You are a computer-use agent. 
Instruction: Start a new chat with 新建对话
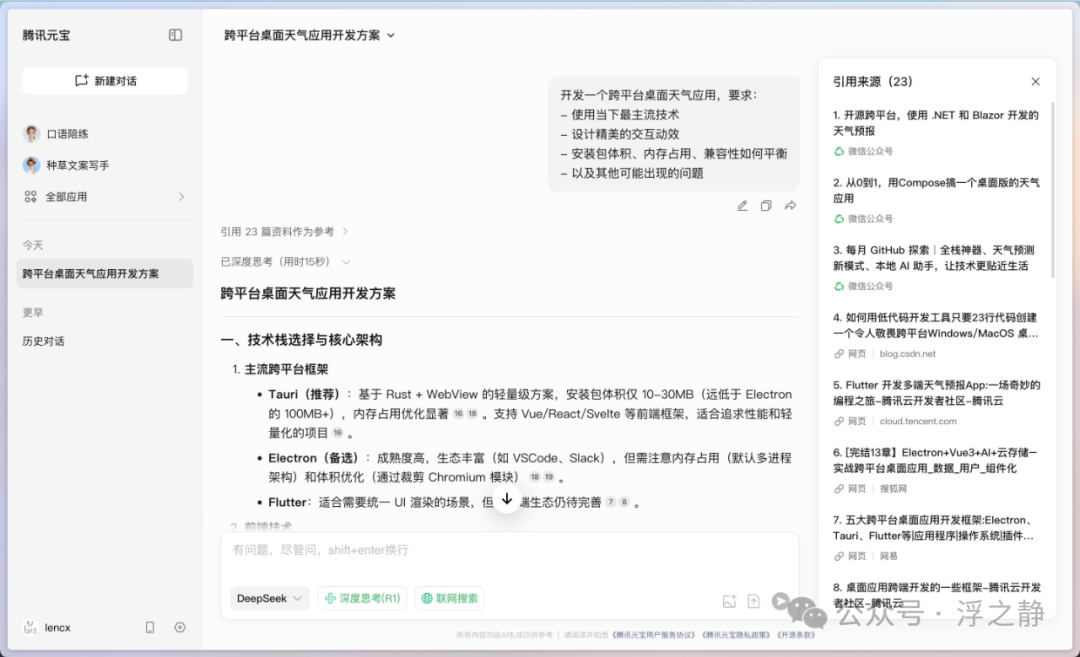pyautogui.click(x=105, y=81)
